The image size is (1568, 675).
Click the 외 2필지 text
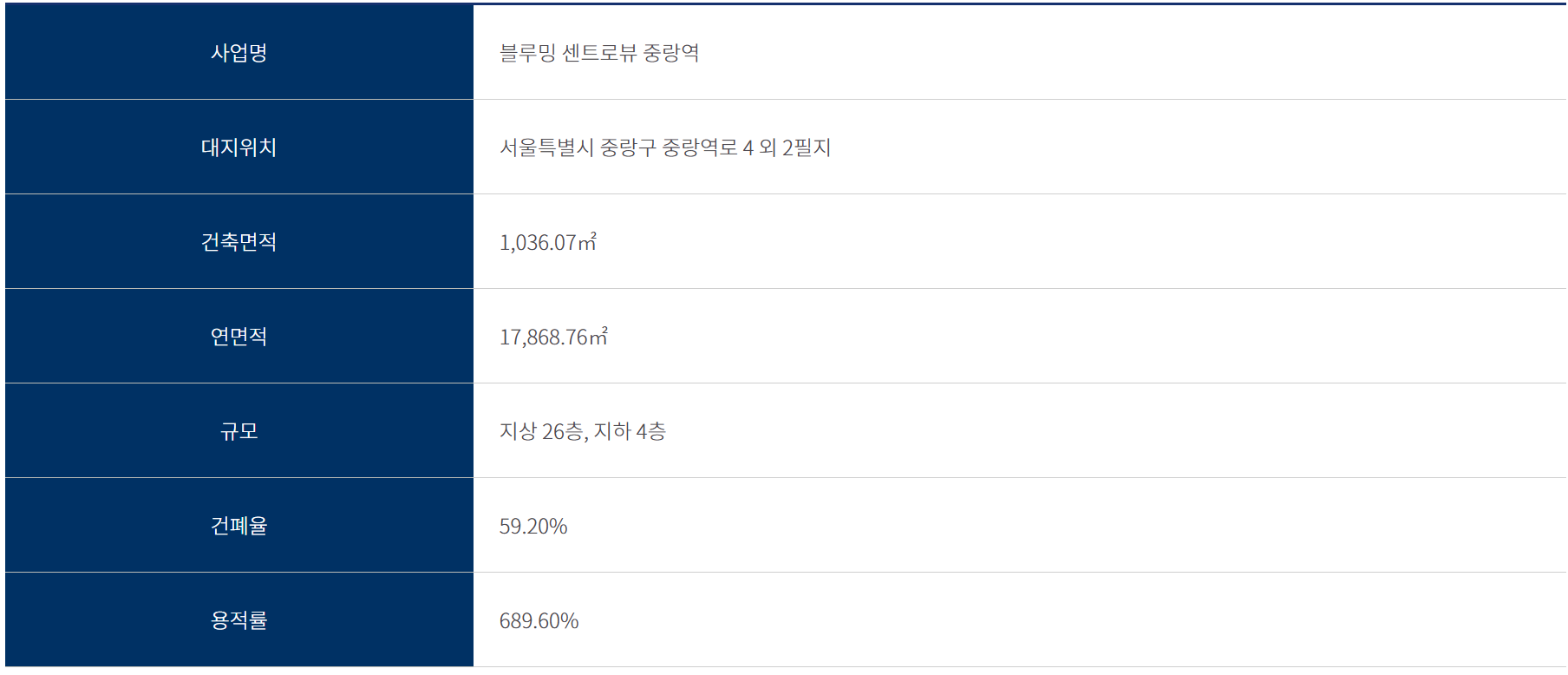[x=795, y=147]
